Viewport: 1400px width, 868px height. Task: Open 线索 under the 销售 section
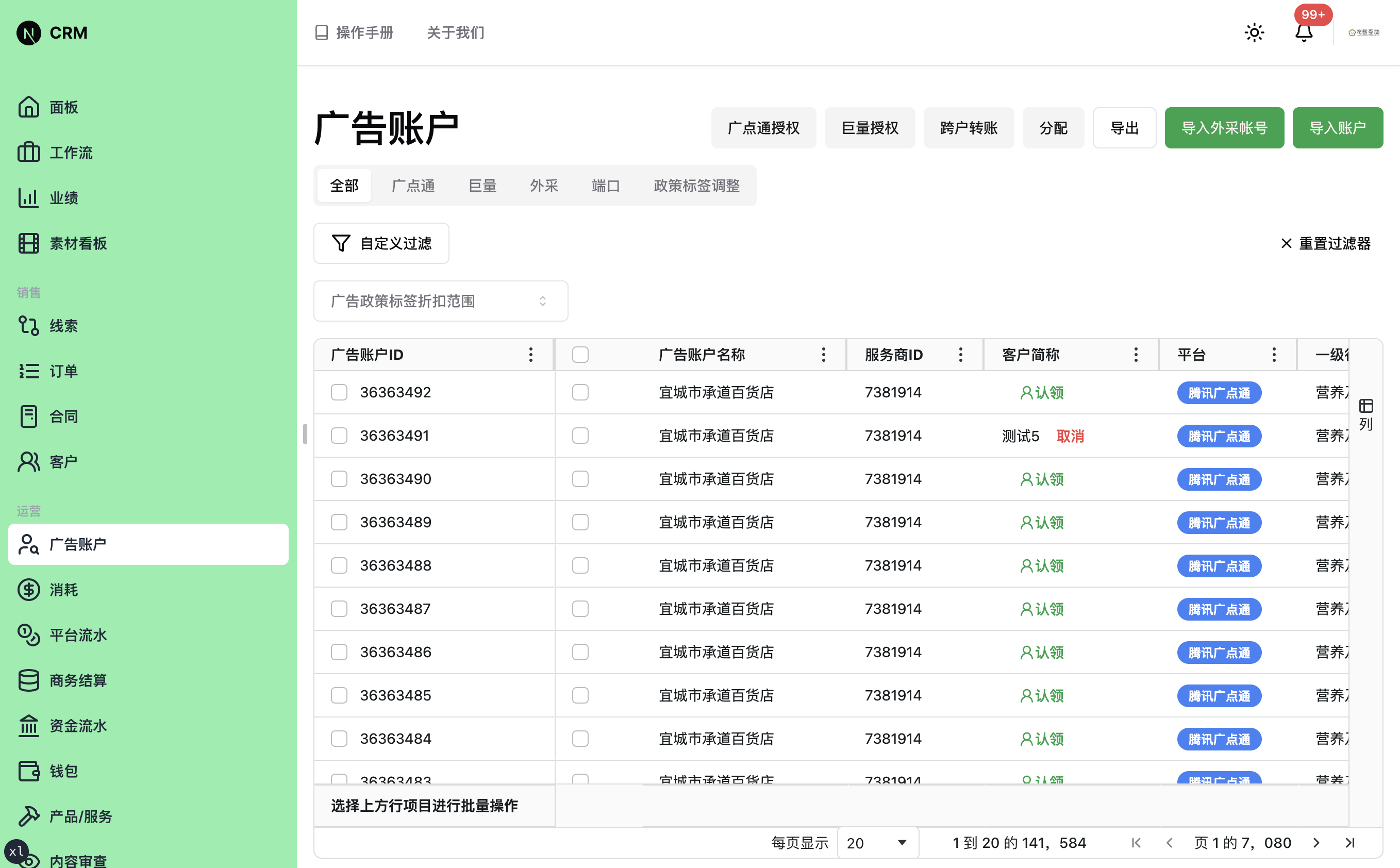[x=63, y=325]
